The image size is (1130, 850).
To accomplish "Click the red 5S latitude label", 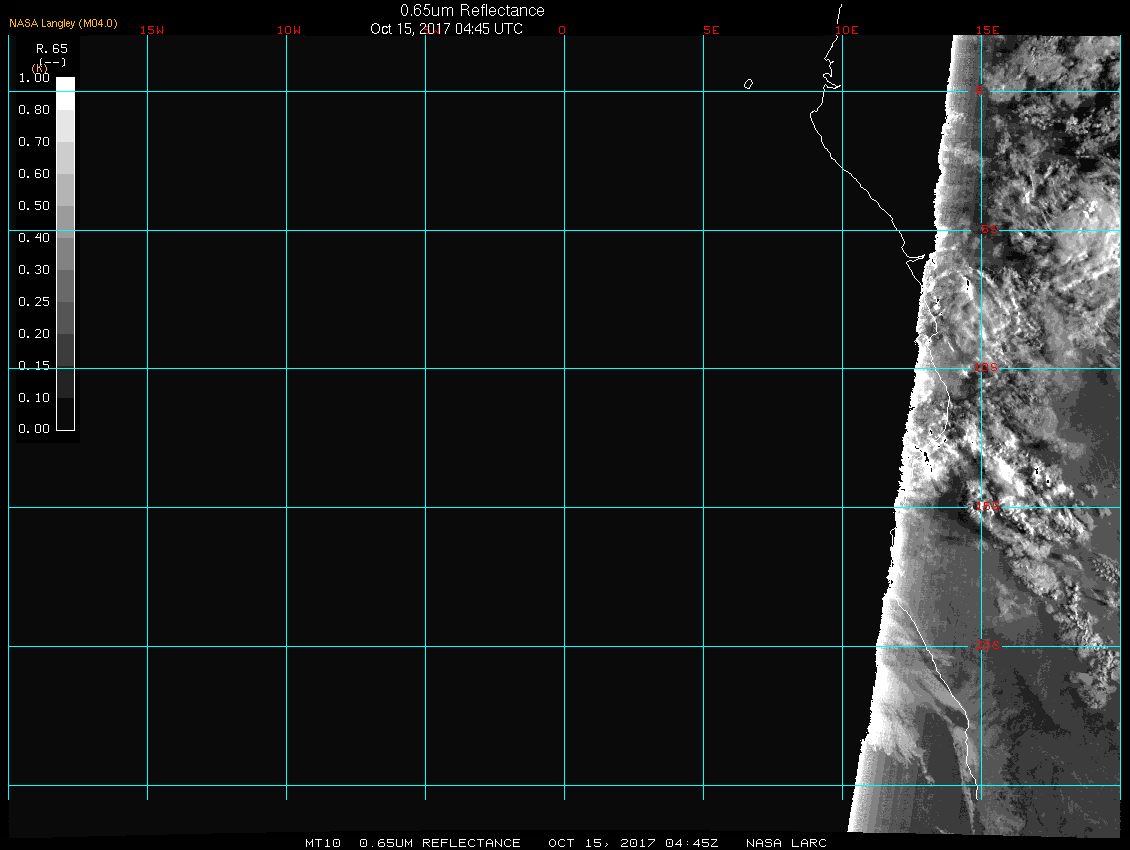I will [x=988, y=231].
